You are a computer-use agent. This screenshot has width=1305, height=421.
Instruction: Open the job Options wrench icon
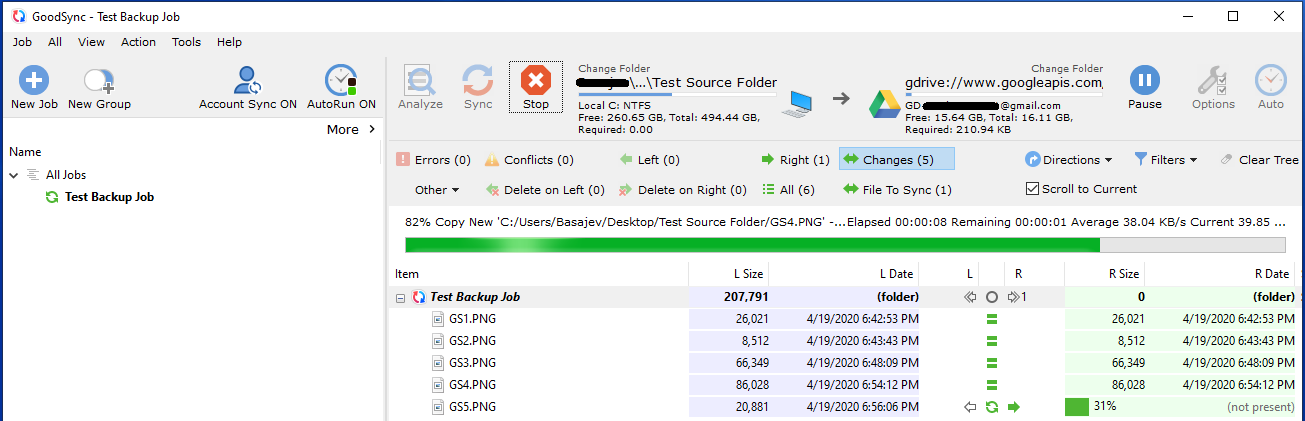(1213, 81)
